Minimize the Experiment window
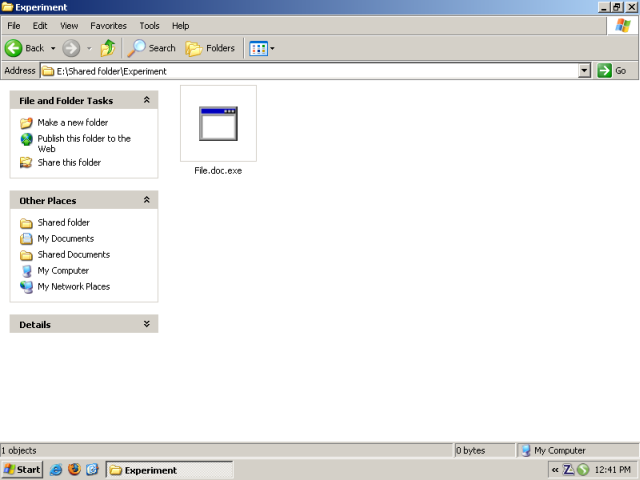Image resolution: width=640 pixels, height=480 pixels. (x=604, y=7)
